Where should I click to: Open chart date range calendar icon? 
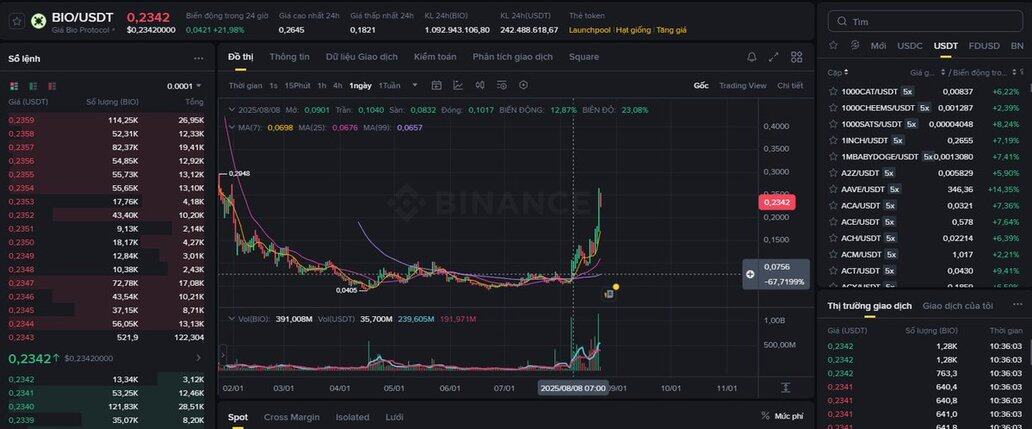(436, 86)
